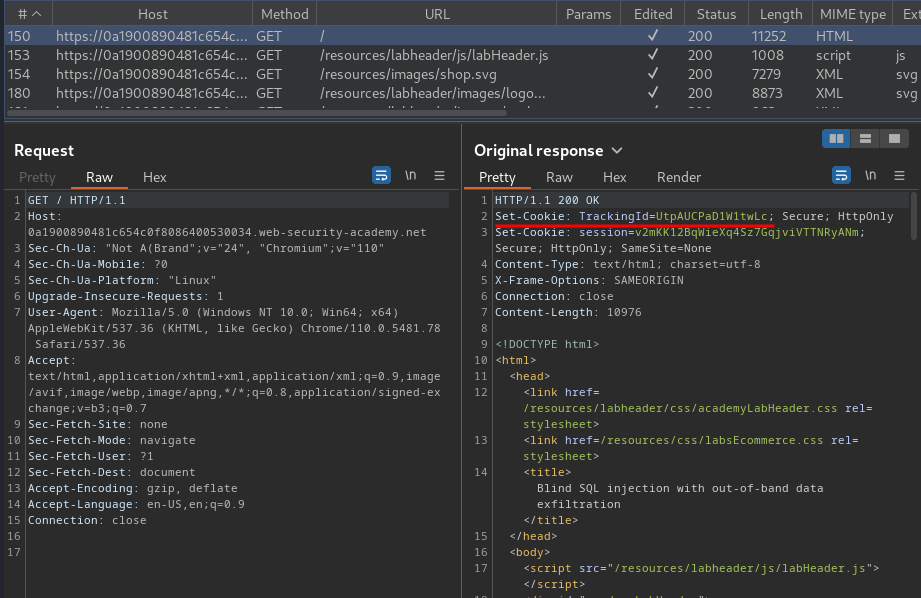921x598 pixels.
Task: Click the Upgrade-Insecure-Requests header line
Action: pyautogui.click(x=125, y=296)
